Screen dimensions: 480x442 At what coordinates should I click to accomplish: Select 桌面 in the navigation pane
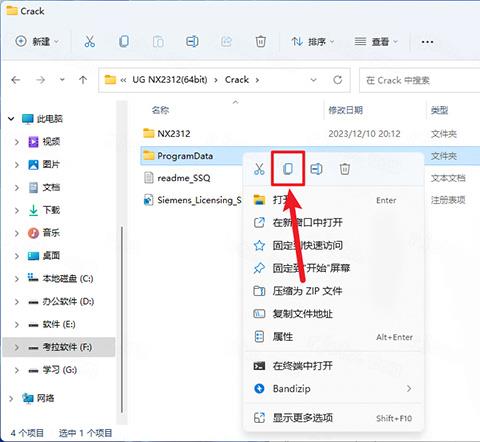point(59,256)
